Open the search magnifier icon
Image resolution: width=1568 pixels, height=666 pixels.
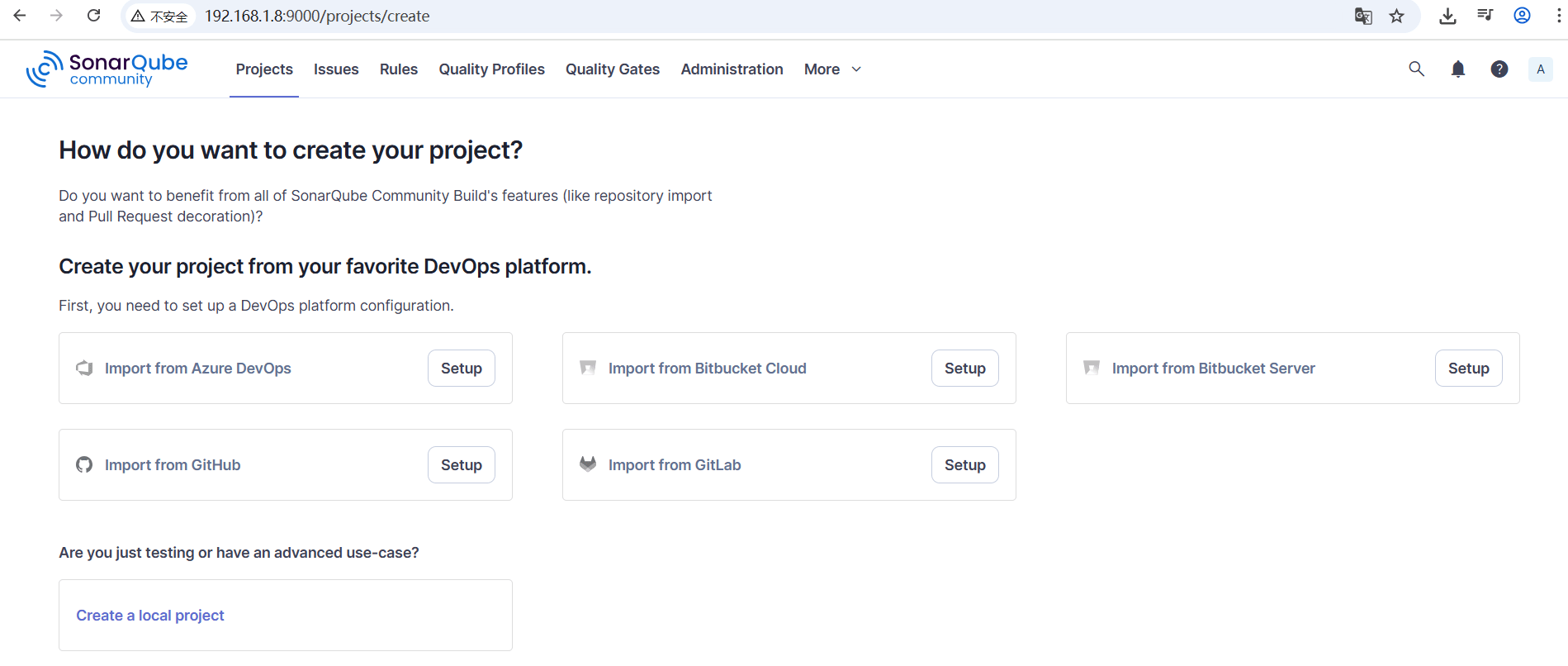(1416, 69)
